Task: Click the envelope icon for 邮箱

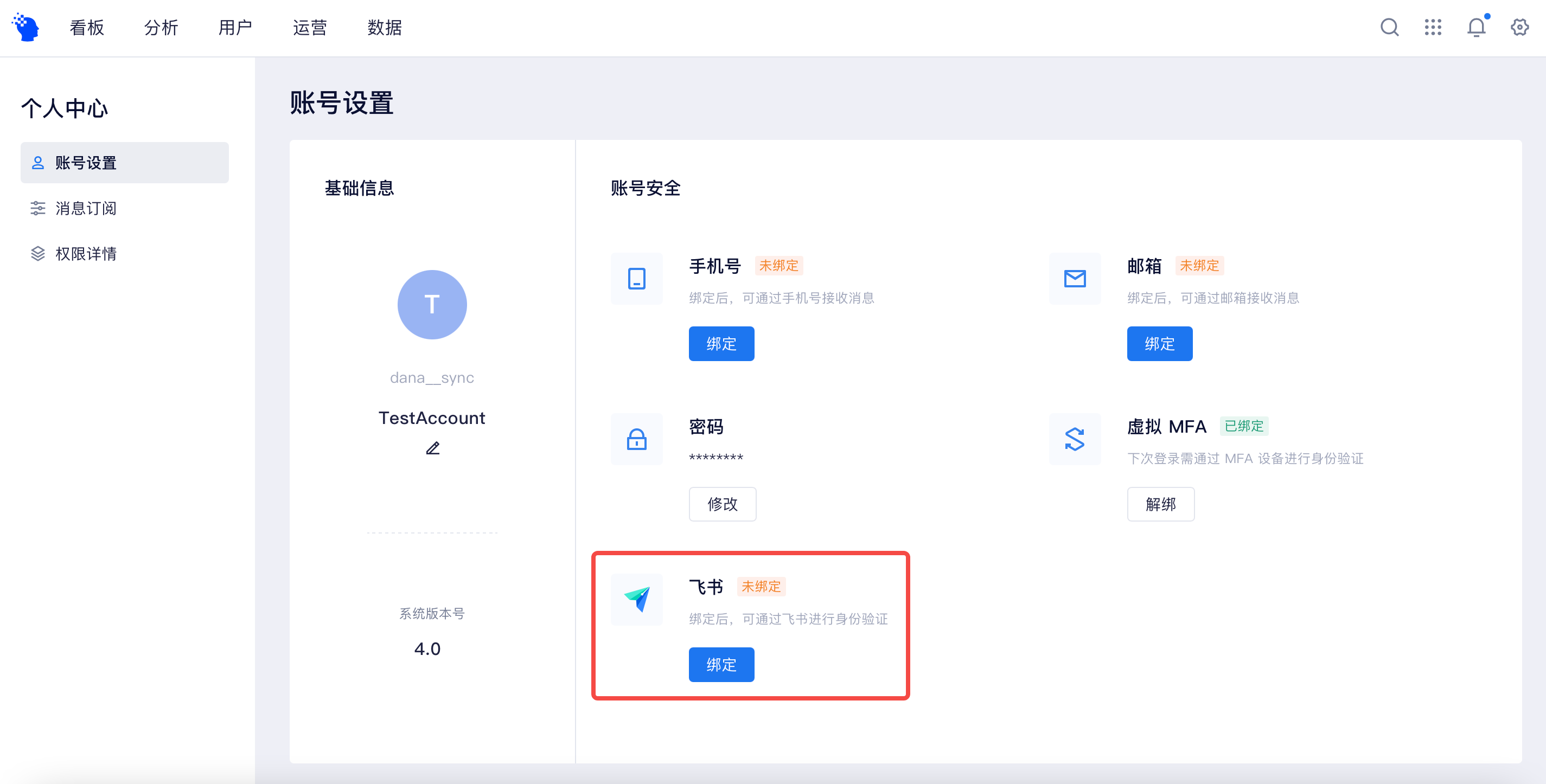Action: point(1075,278)
